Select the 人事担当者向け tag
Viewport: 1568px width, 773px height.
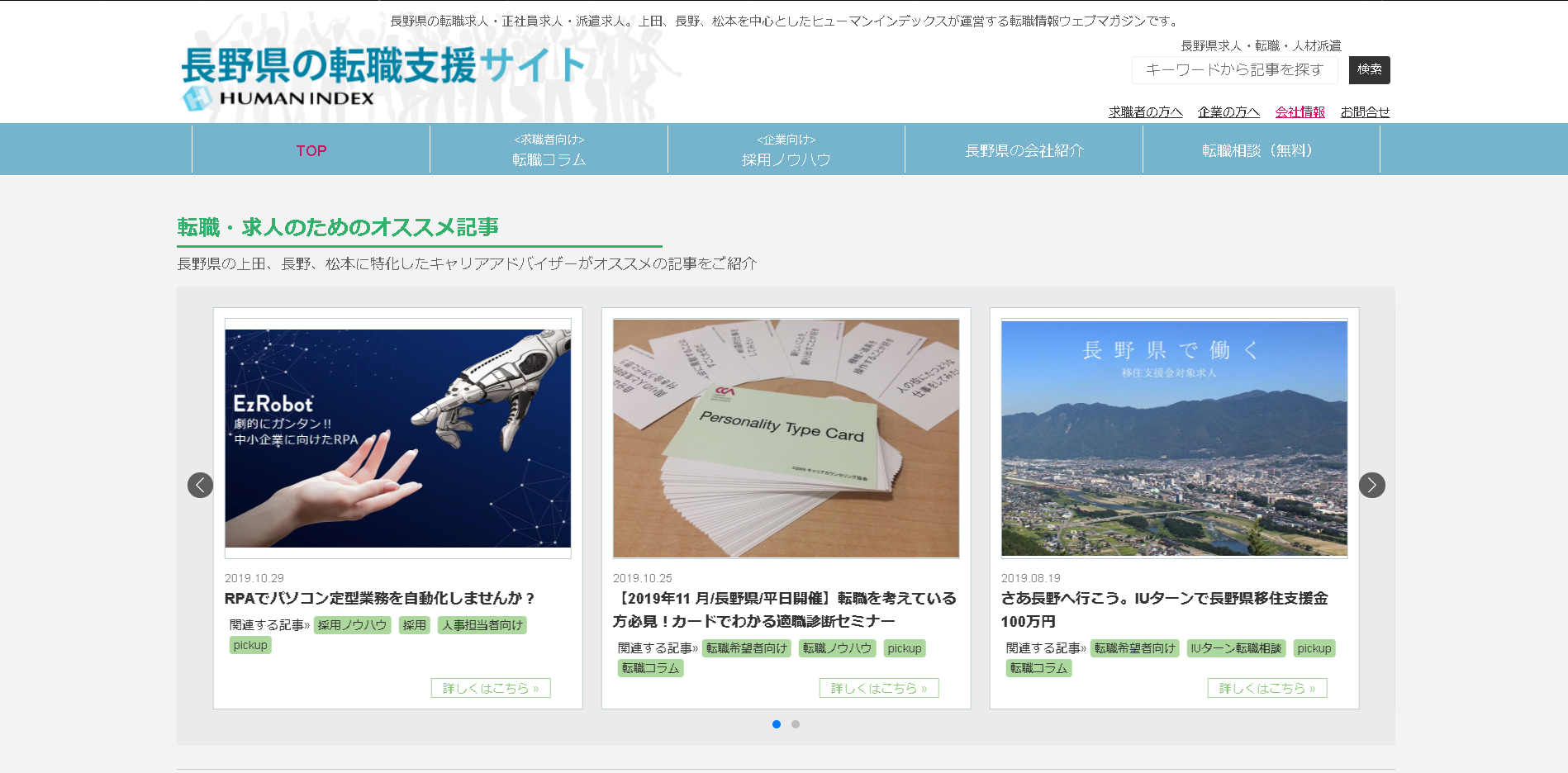[x=482, y=625]
